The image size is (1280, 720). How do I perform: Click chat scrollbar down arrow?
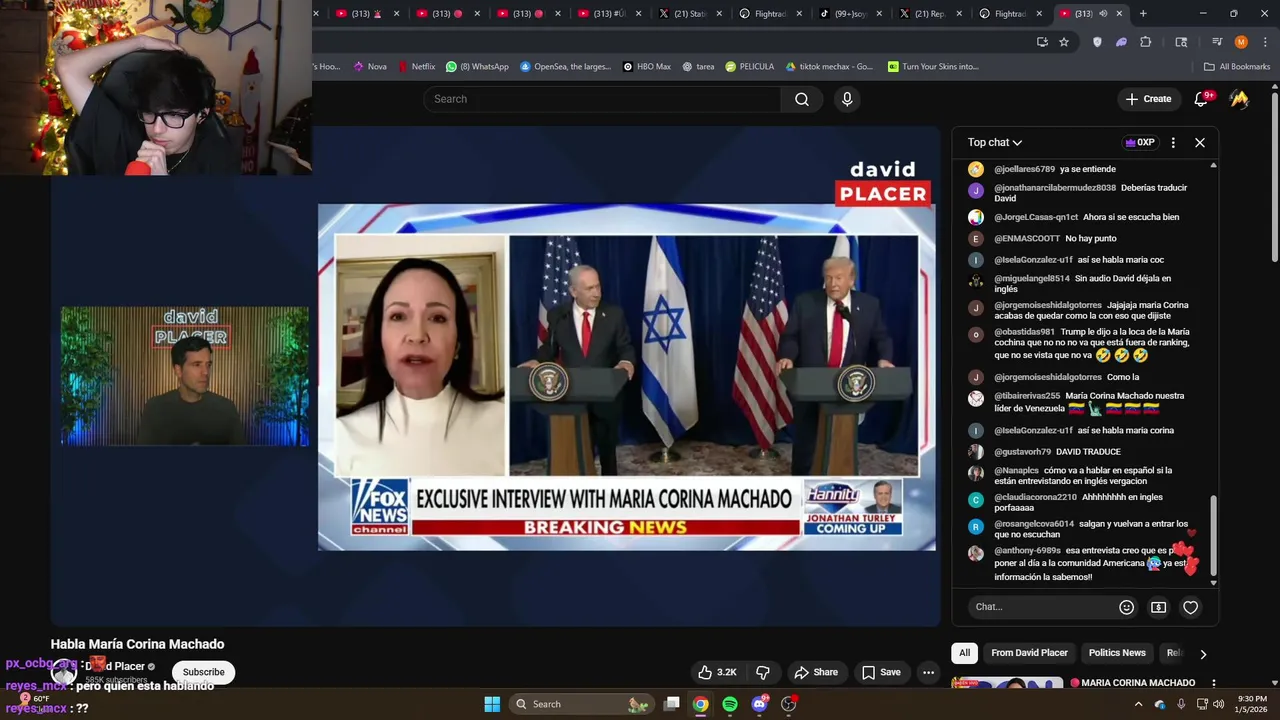click(1213, 582)
